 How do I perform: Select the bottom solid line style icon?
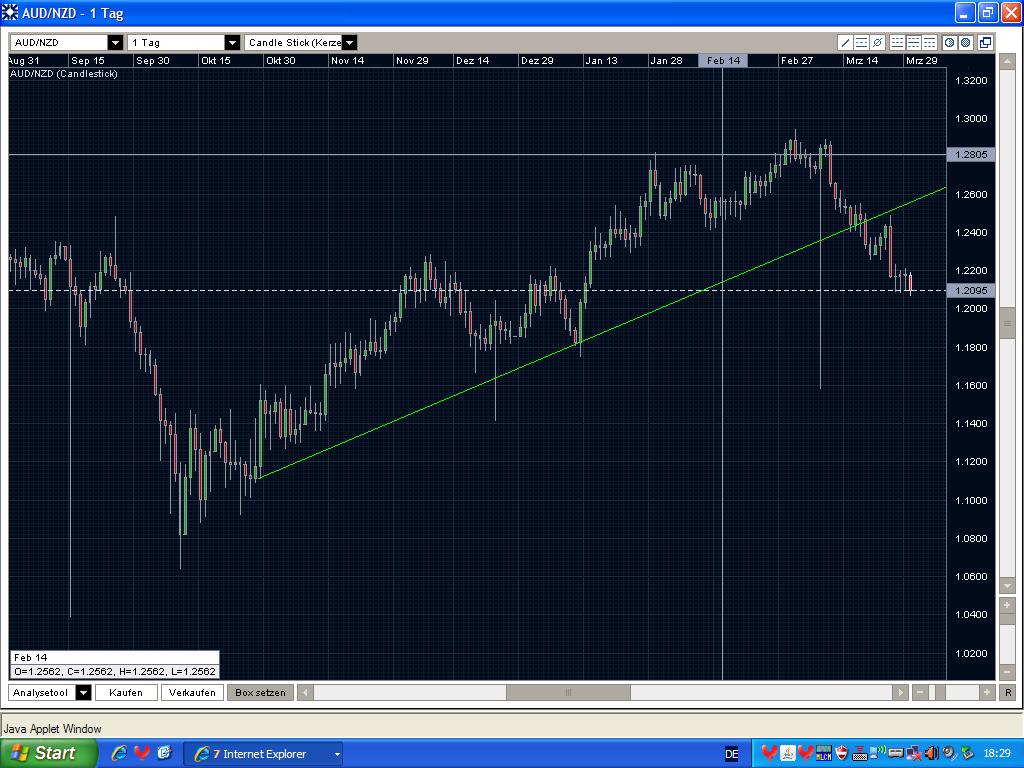pos(897,43)
